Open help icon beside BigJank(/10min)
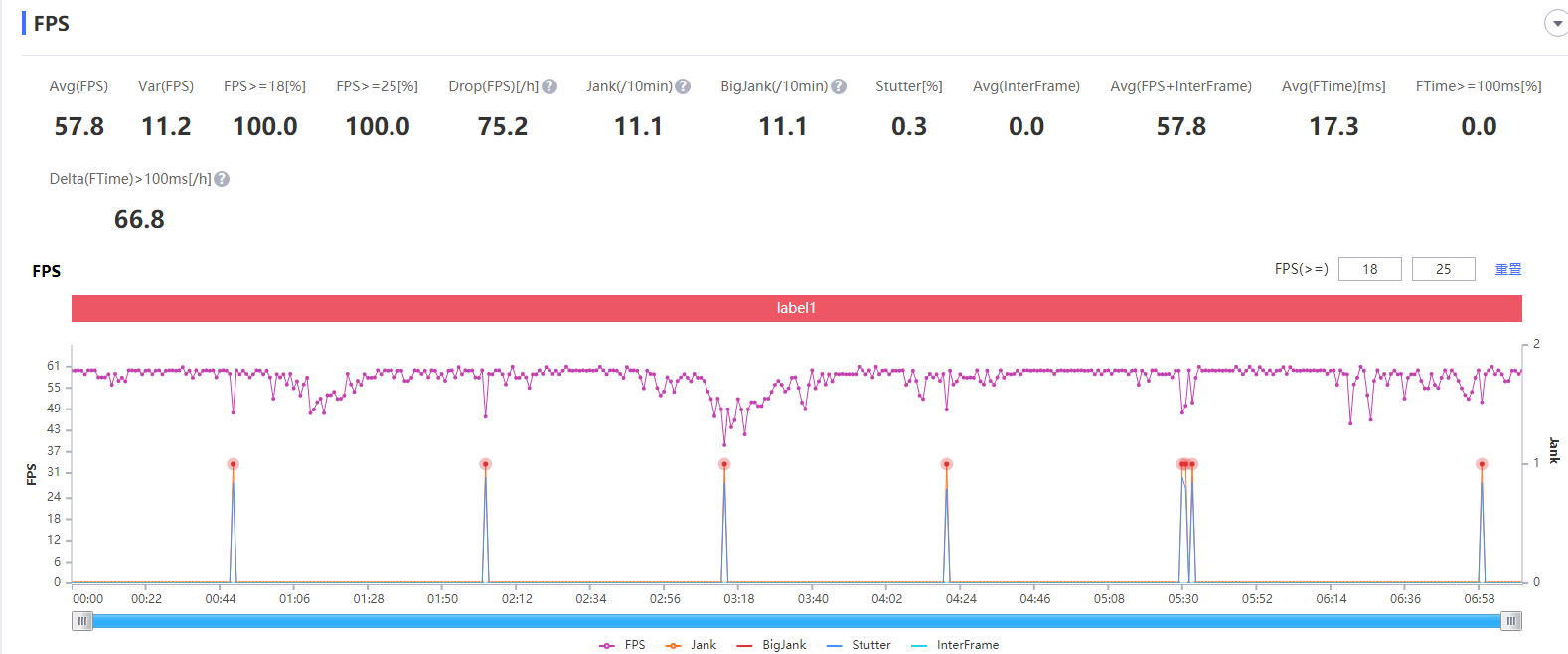The width and height of the screenshot is (1568, 654). tap(839, 86)
